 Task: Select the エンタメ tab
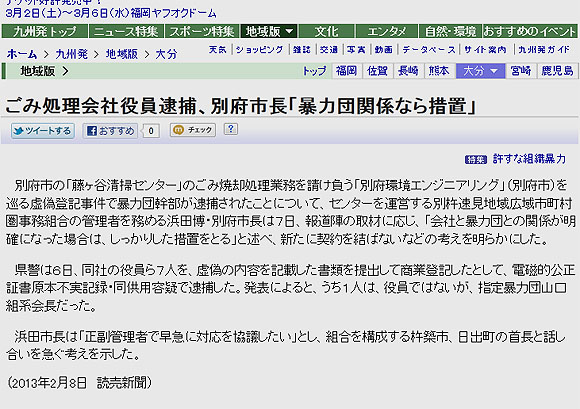click(x=387, y=31)
